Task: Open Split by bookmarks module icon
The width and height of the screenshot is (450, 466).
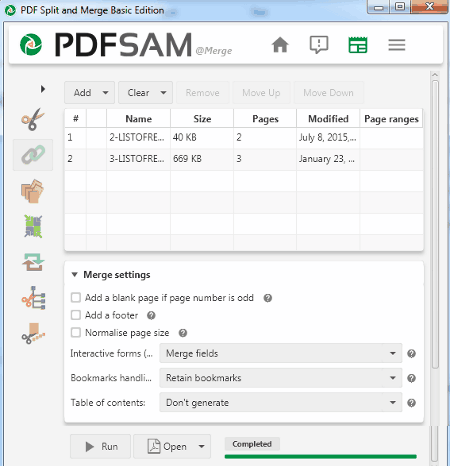Action: point(33,298)
